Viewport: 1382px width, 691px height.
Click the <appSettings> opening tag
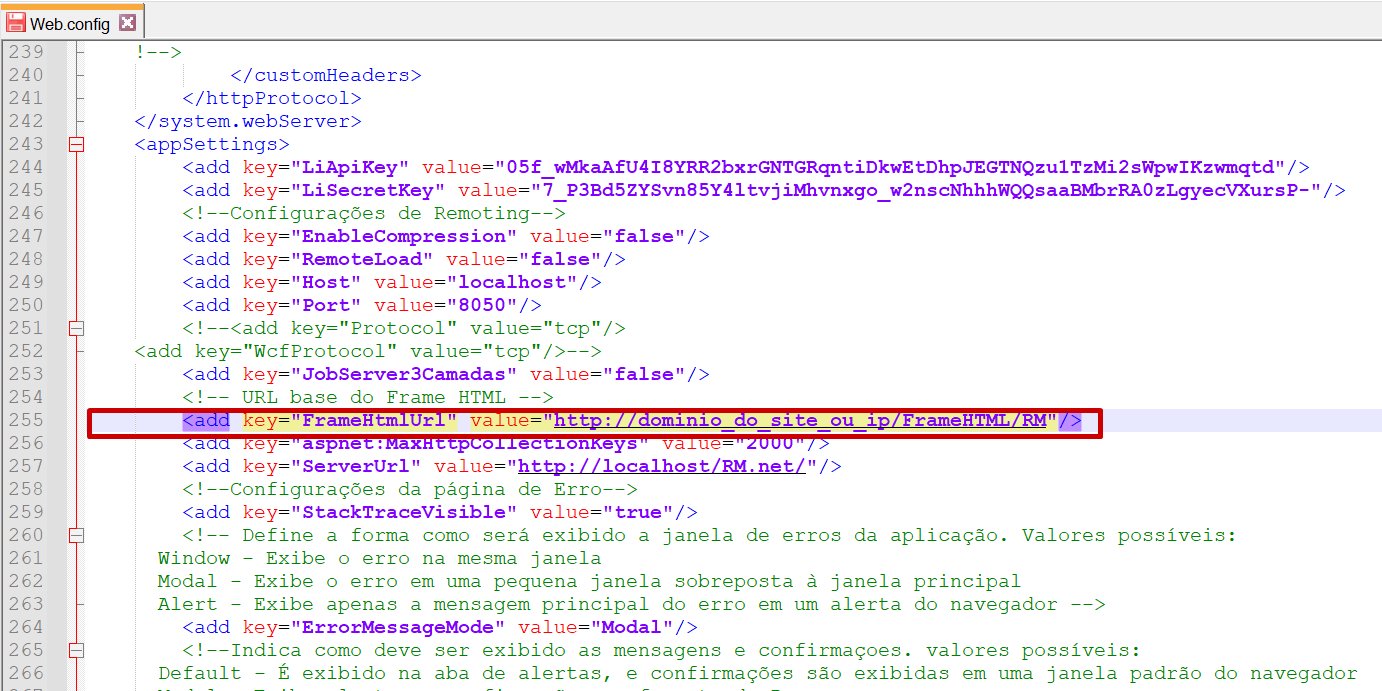212,144
